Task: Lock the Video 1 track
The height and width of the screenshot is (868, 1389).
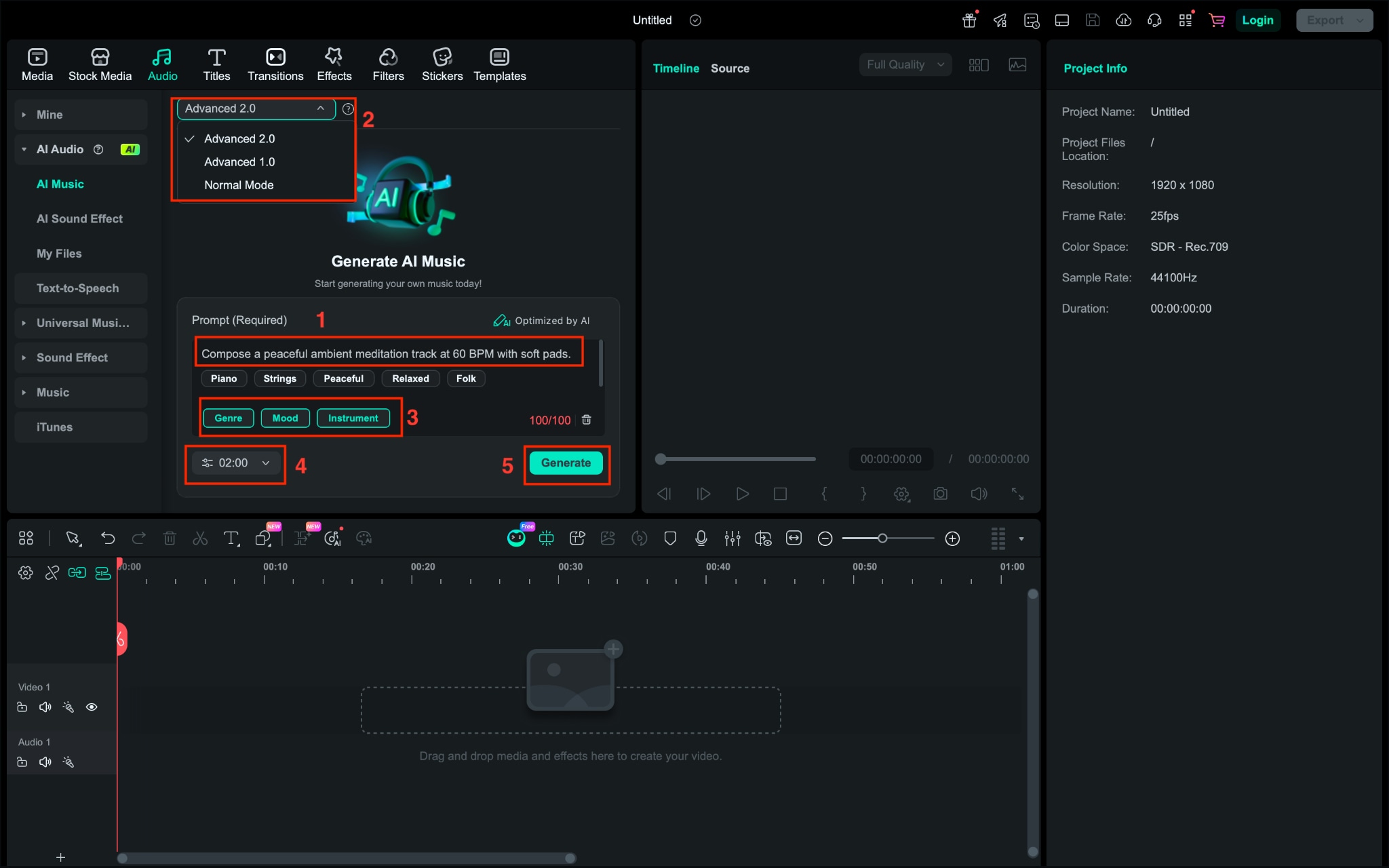Action: click(22, 707)
